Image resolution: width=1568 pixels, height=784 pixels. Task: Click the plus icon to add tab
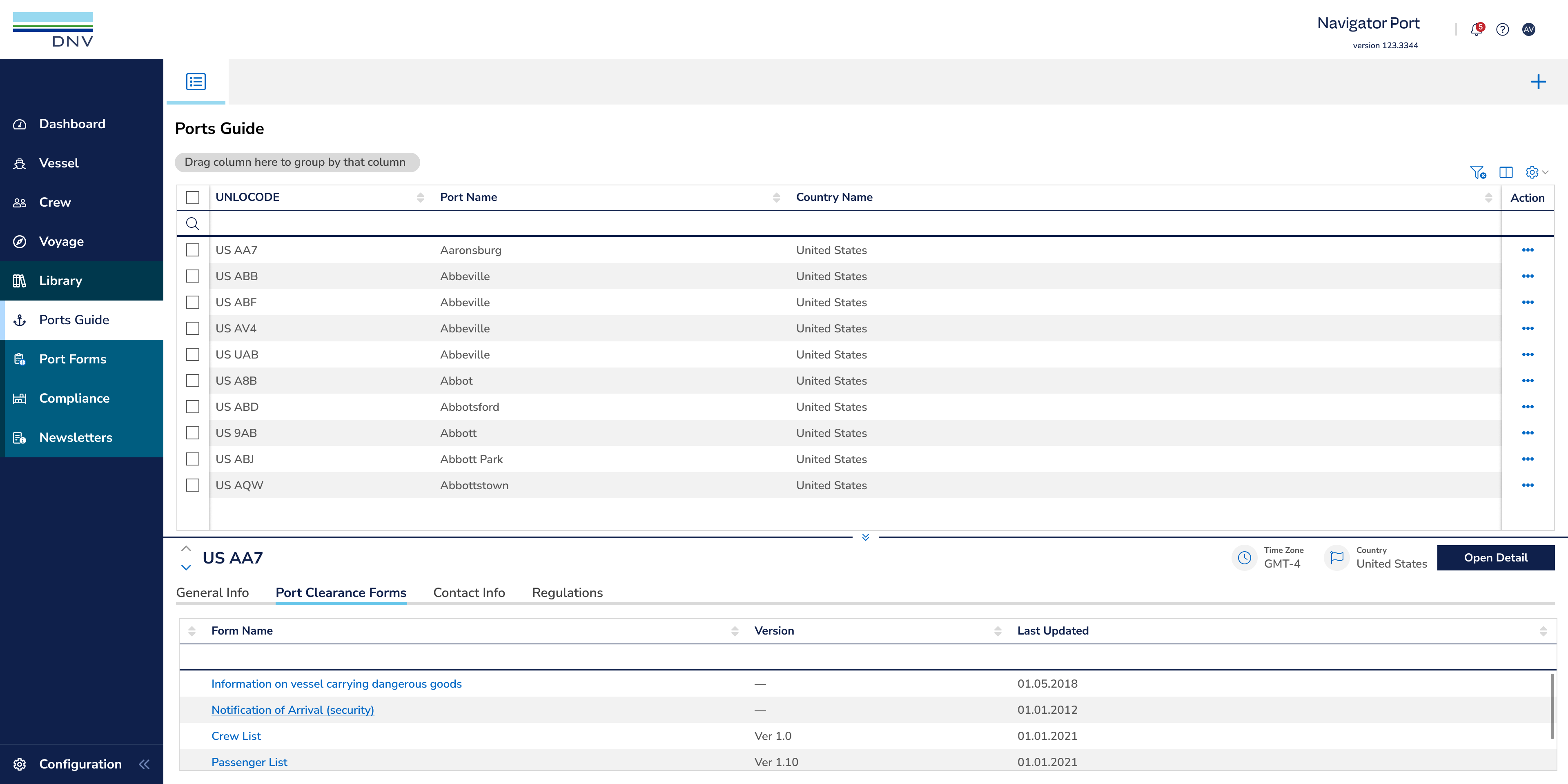[x=1538, y=82]
